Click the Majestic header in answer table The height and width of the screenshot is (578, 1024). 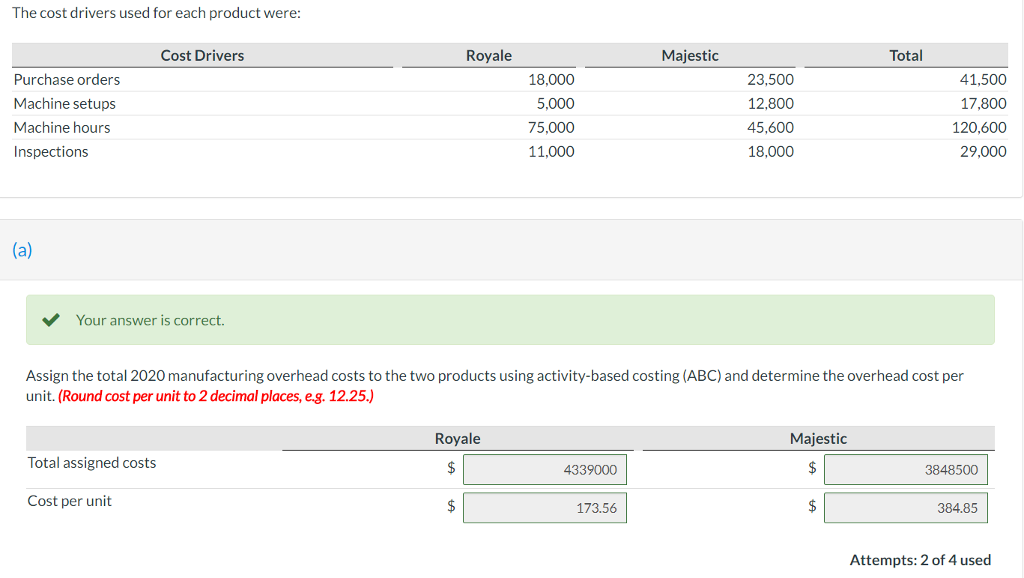coord(818,438)
